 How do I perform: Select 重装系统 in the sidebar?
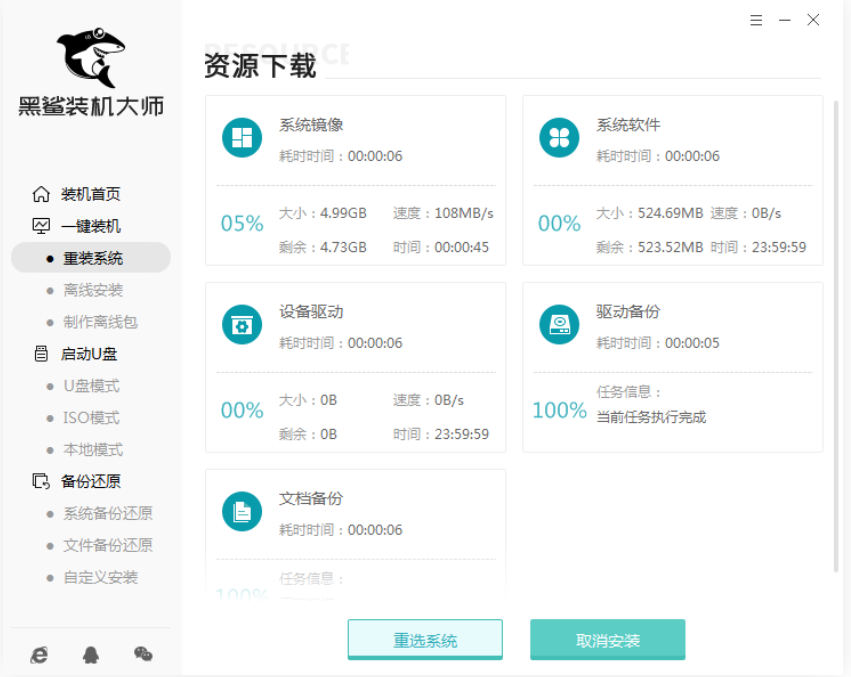click(93, 258)
